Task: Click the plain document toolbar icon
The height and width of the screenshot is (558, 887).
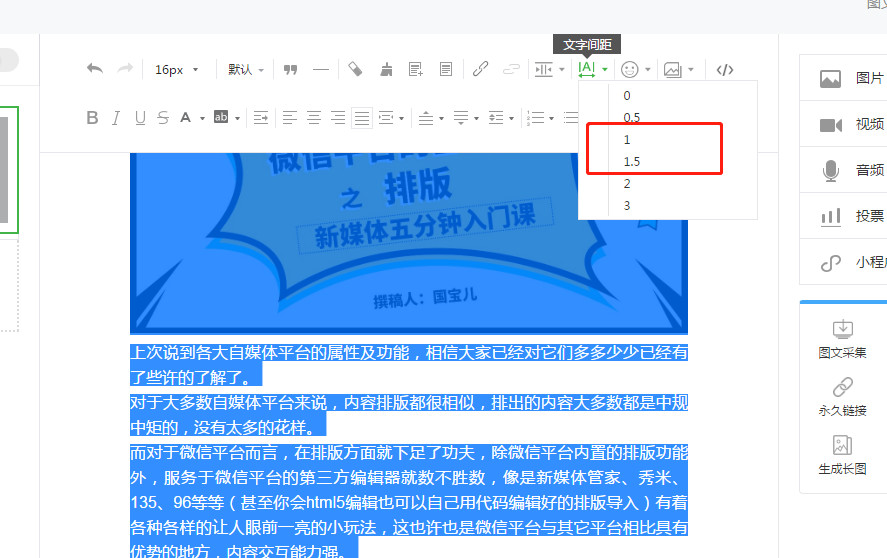Action: pyautogui.click(x=446, y=69)
